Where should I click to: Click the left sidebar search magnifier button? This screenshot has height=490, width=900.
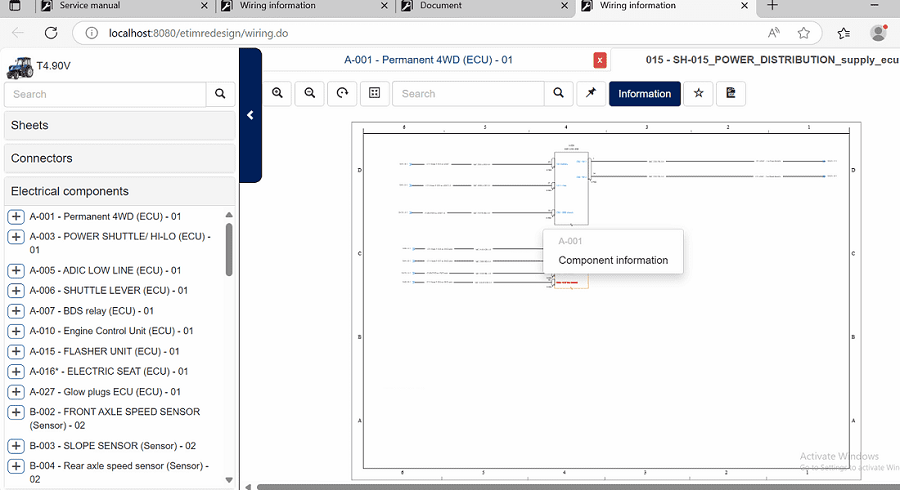[x=220, y=94]
